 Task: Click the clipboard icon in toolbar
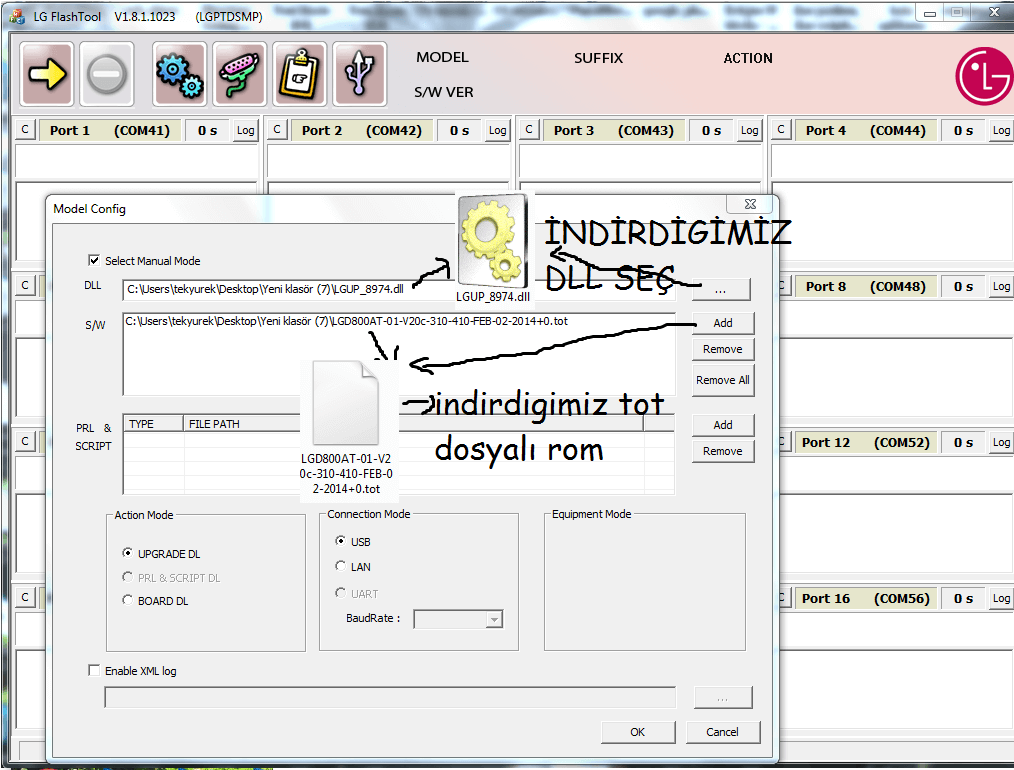pyautogui.click(x=299, y=74)
